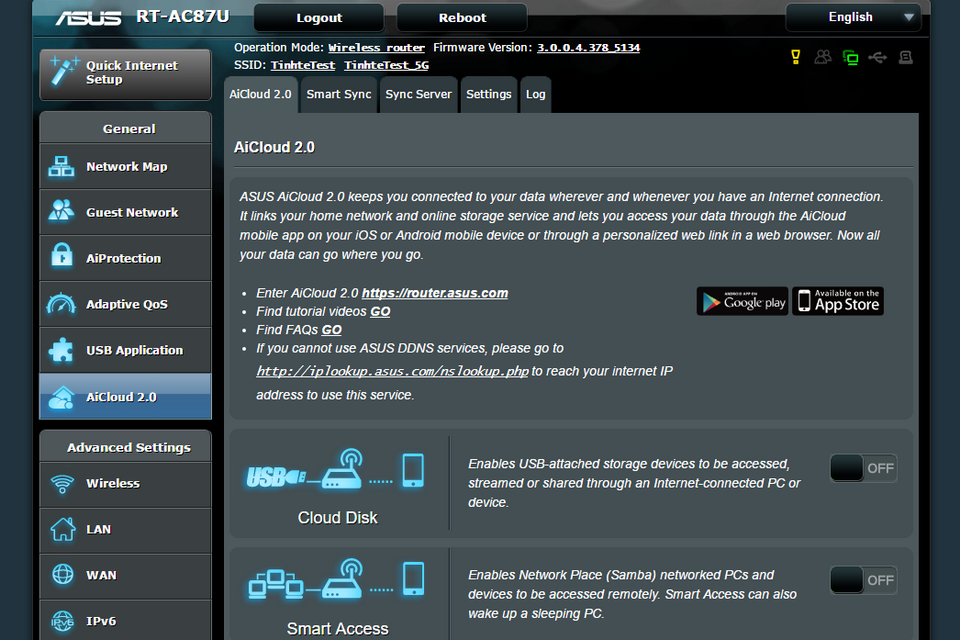Screen dimensions: 960x640
Task: Click the Reboot button
Action: [x=462, y=18]
